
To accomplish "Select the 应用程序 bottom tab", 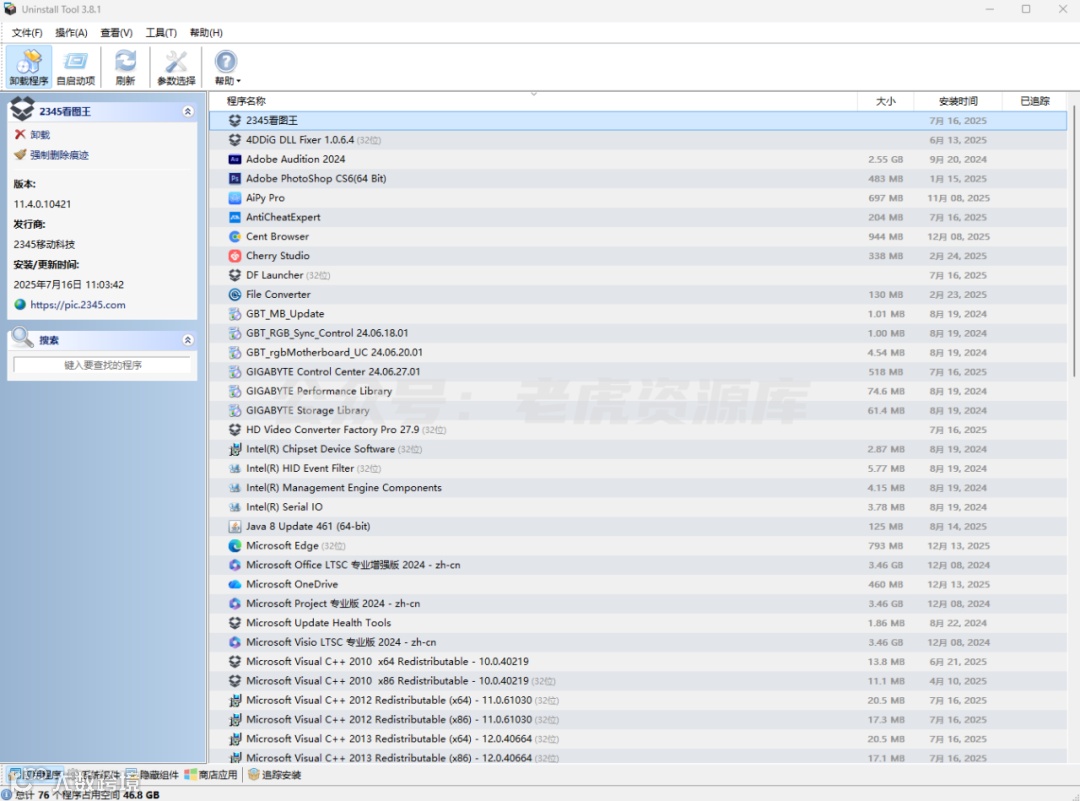I will [x=35, y=775].
